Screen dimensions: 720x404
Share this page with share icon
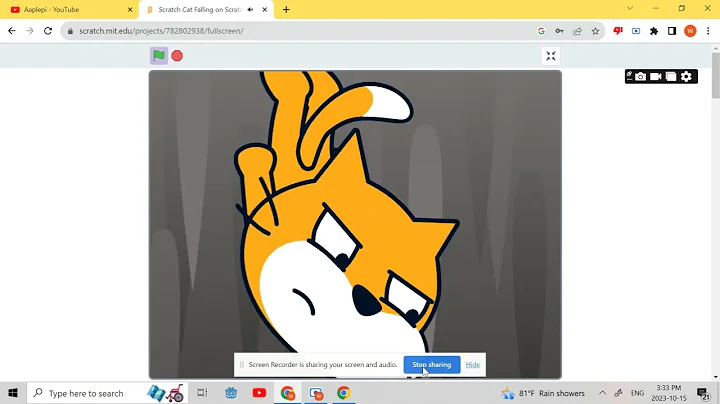pos(577,31)
